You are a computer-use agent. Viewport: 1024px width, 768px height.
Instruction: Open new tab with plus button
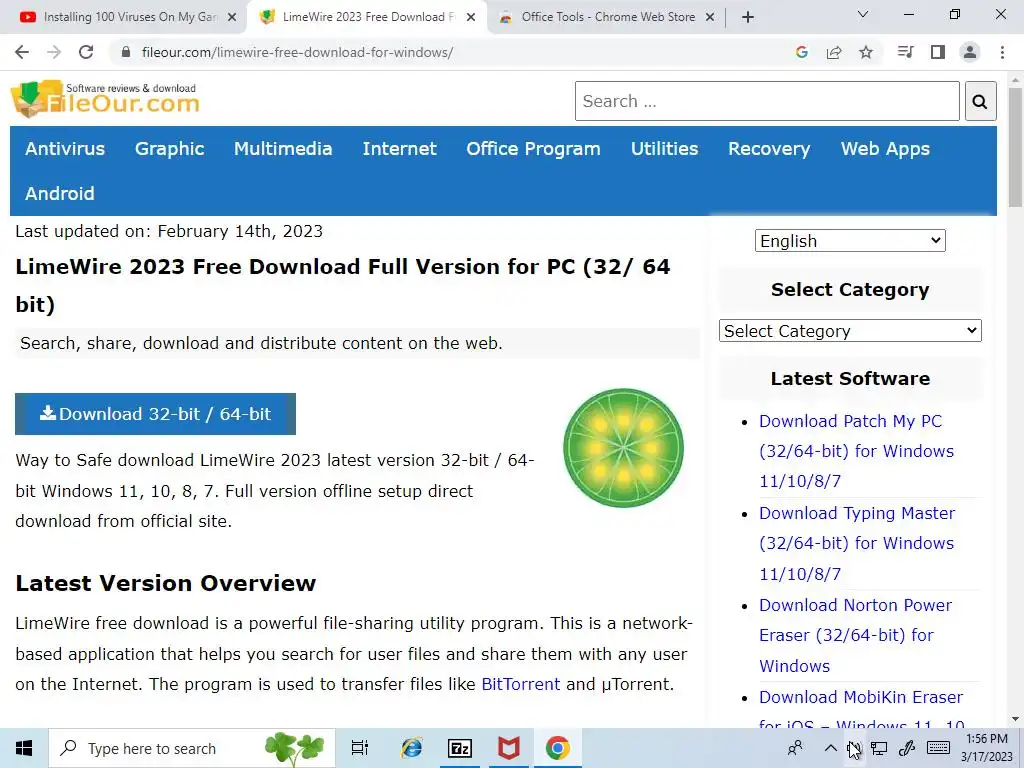[748, 17]
